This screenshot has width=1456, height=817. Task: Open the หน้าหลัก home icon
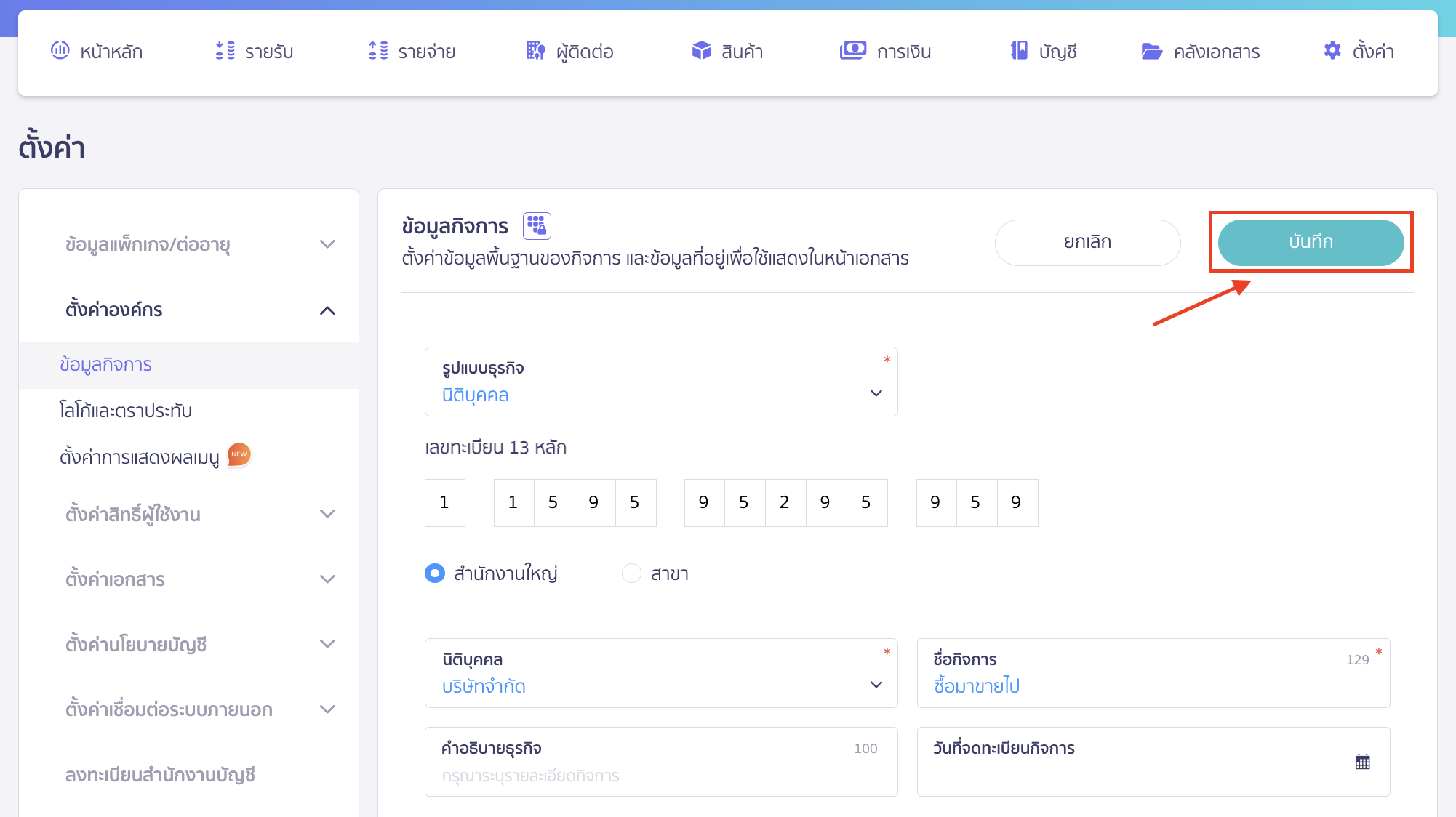pyautogui.click(x=61, y=51)
